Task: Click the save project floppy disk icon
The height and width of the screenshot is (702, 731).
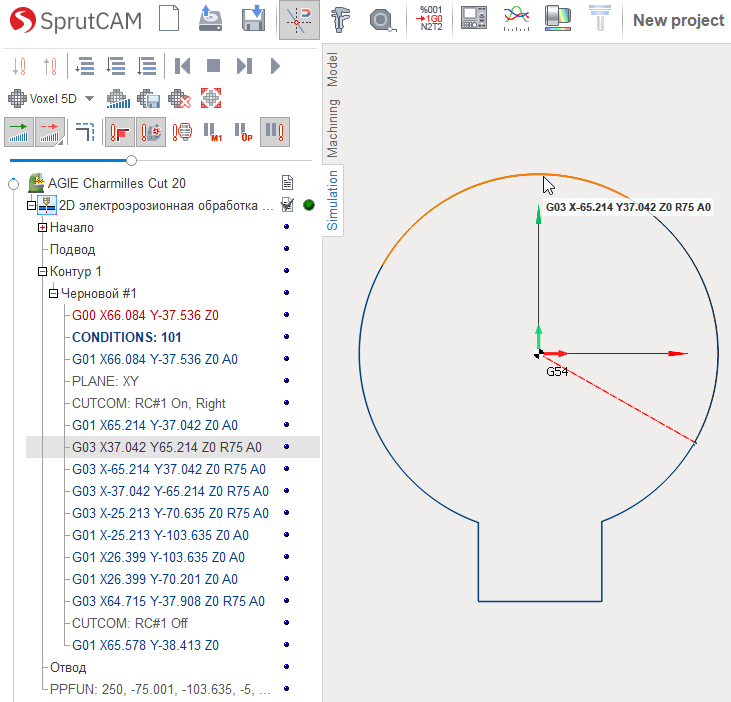Action: [x=253, y=19]
